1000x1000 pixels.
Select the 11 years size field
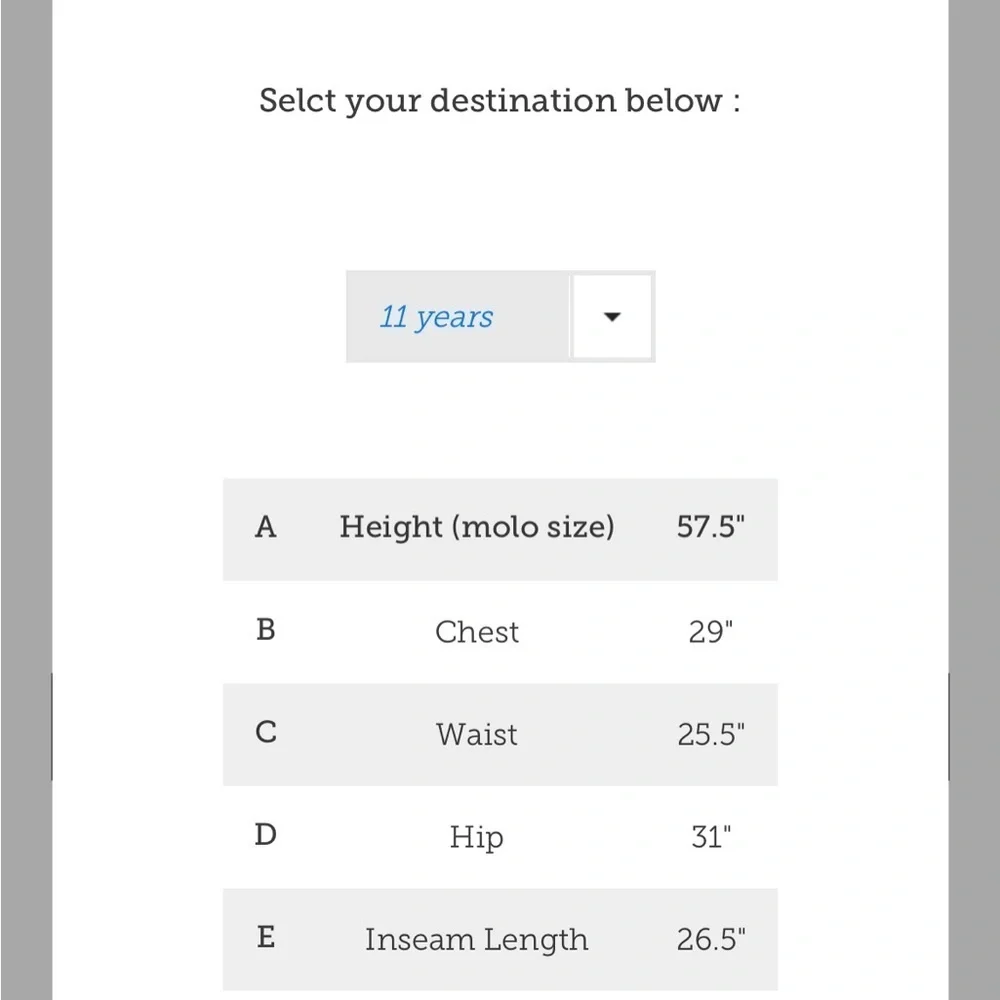(501, 317)
